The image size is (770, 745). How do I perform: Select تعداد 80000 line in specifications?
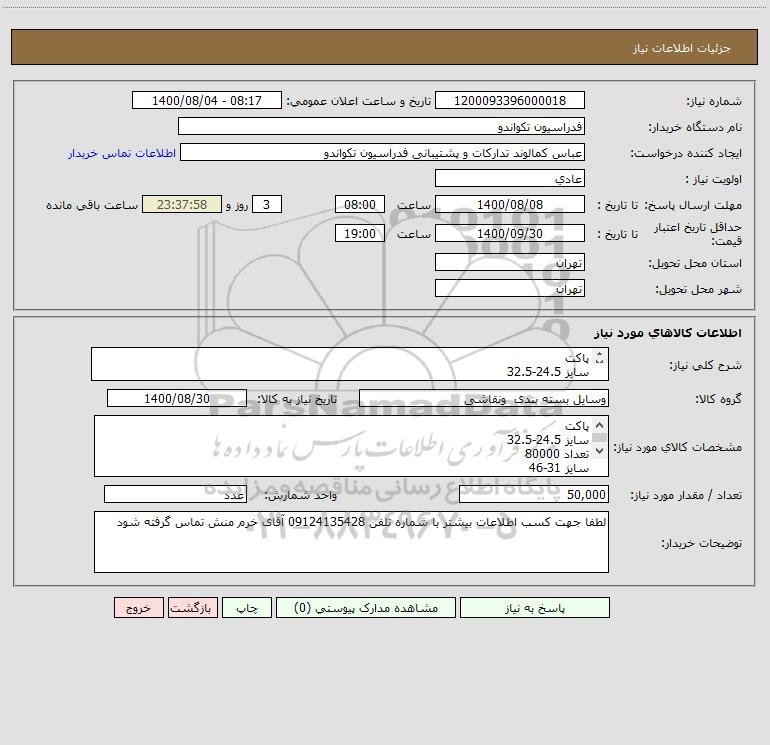point(556,454)
